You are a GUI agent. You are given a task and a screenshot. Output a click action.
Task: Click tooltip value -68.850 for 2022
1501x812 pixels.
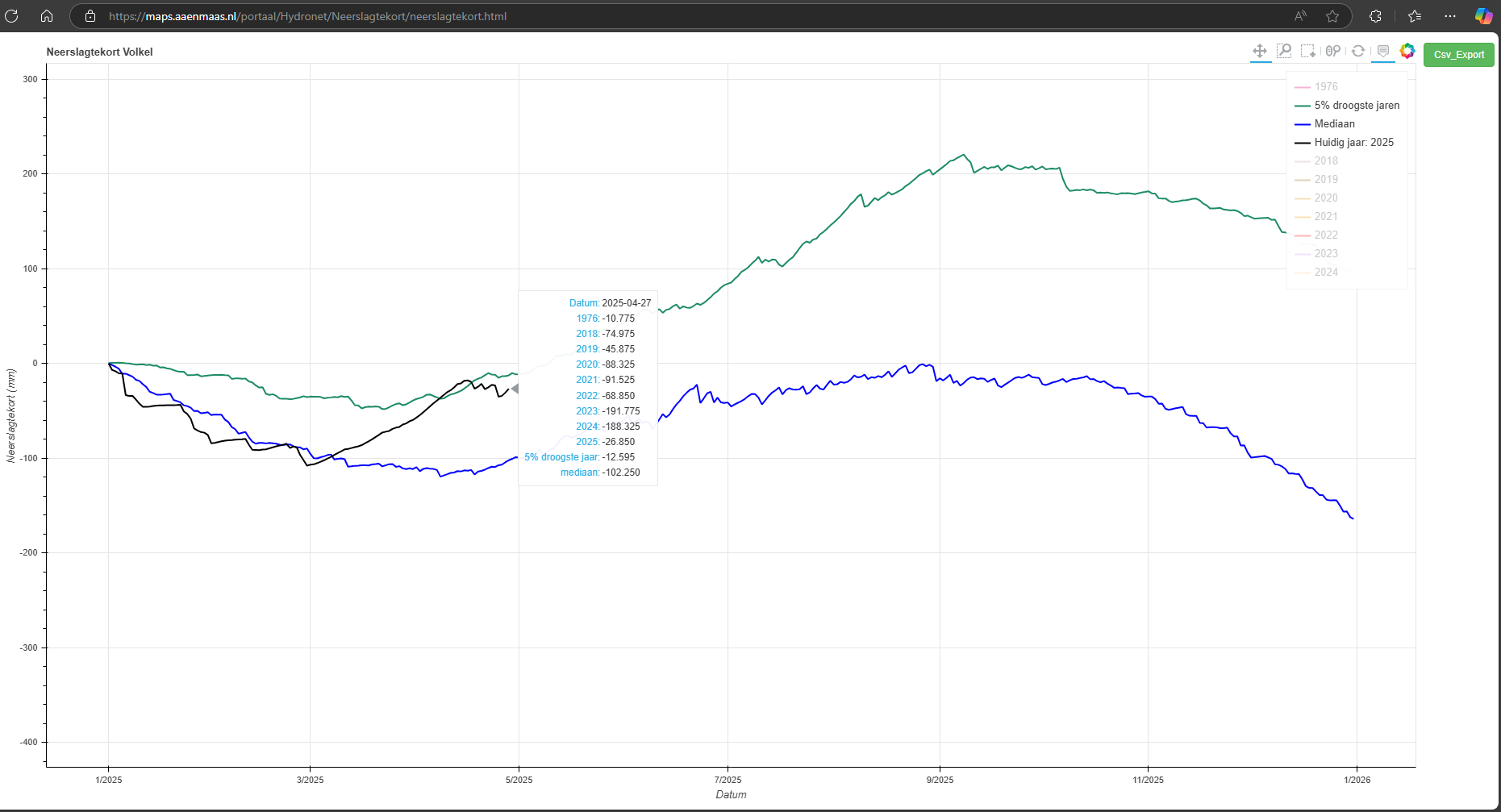[619, 396]
